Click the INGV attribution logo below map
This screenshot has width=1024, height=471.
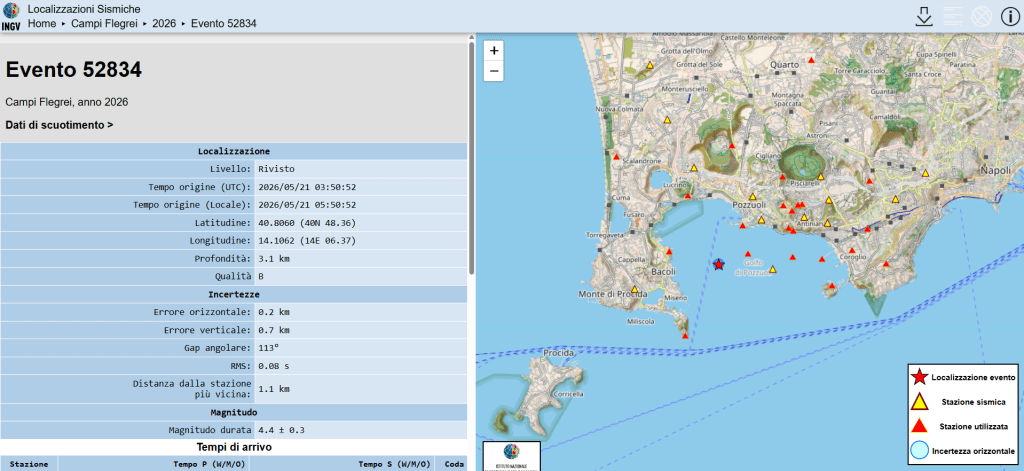point(511,457)
